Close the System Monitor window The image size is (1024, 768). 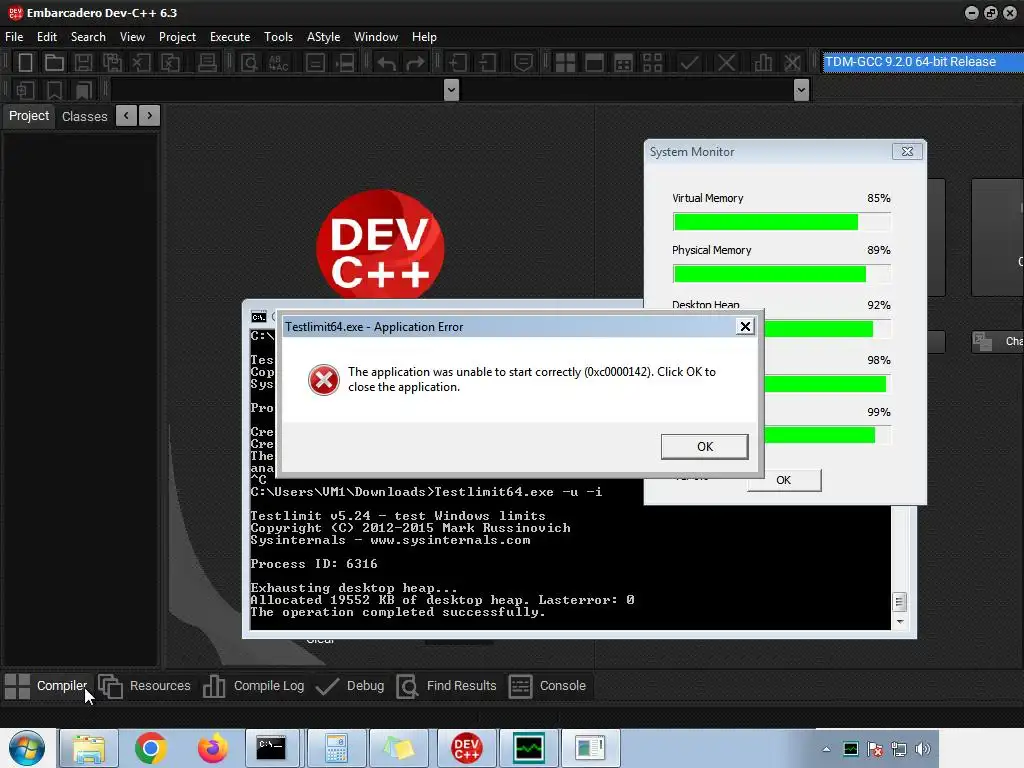[907, 152]
